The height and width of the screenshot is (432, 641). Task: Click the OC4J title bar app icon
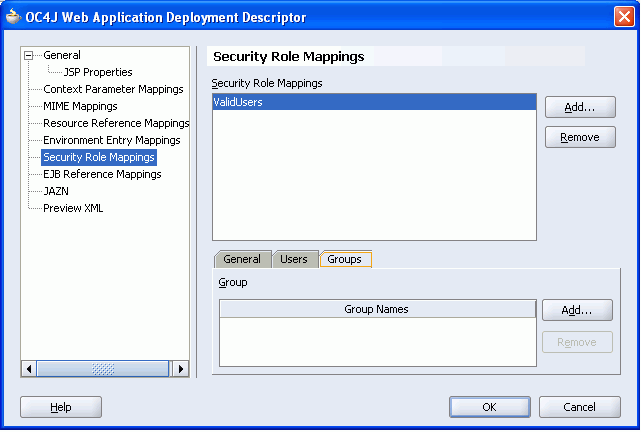coord(13,17)
